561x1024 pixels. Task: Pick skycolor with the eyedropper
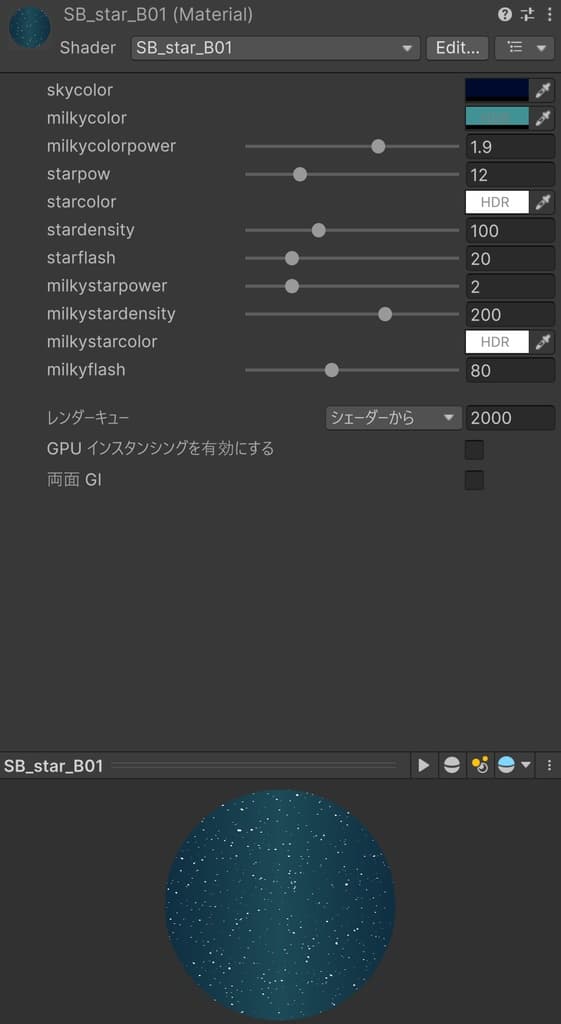tap(543, 90)
